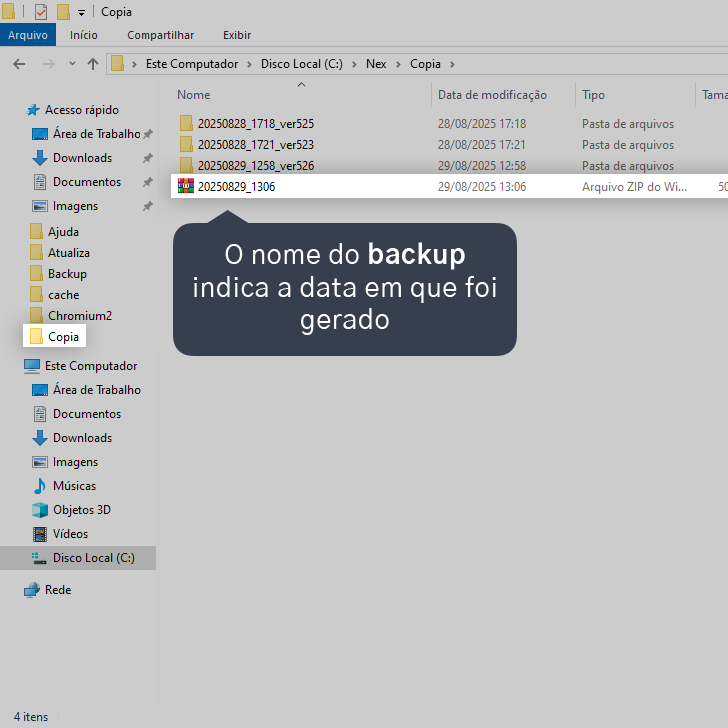Click folder icon of 20250828_1721_ver523

coord(186,144)
